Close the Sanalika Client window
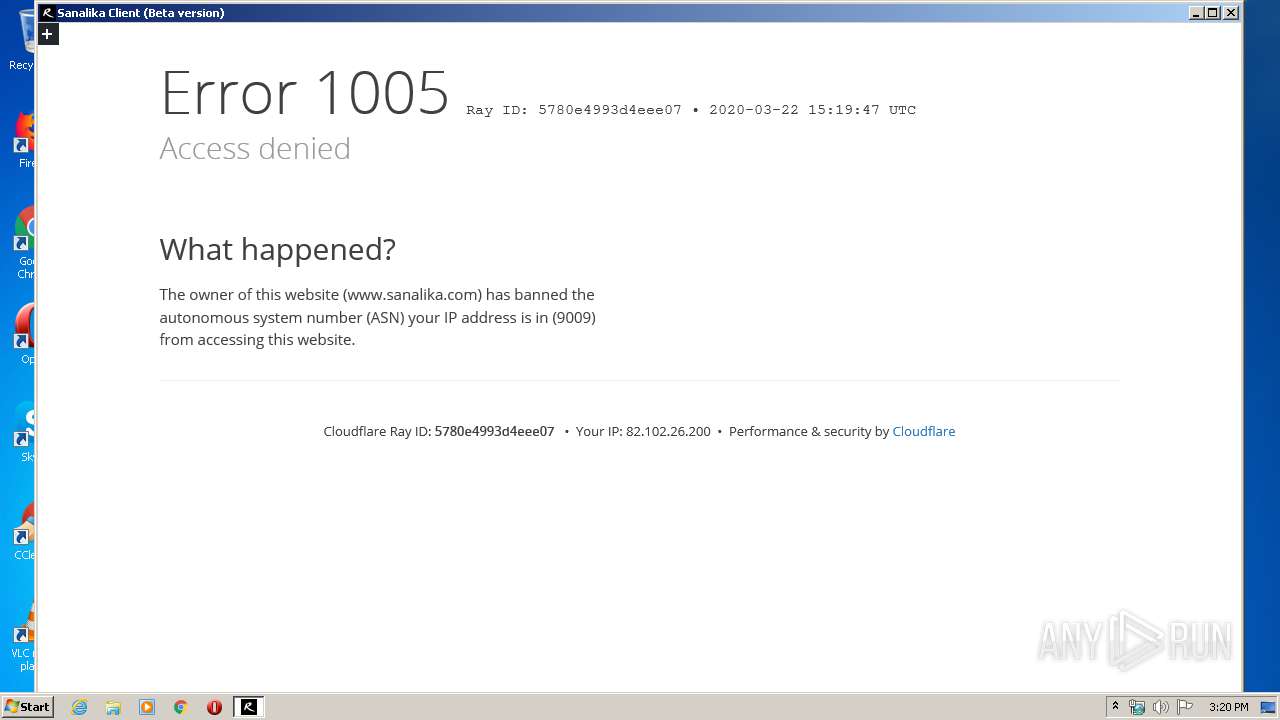Viewport: 1280px width, 720px height. (1231, 13)
